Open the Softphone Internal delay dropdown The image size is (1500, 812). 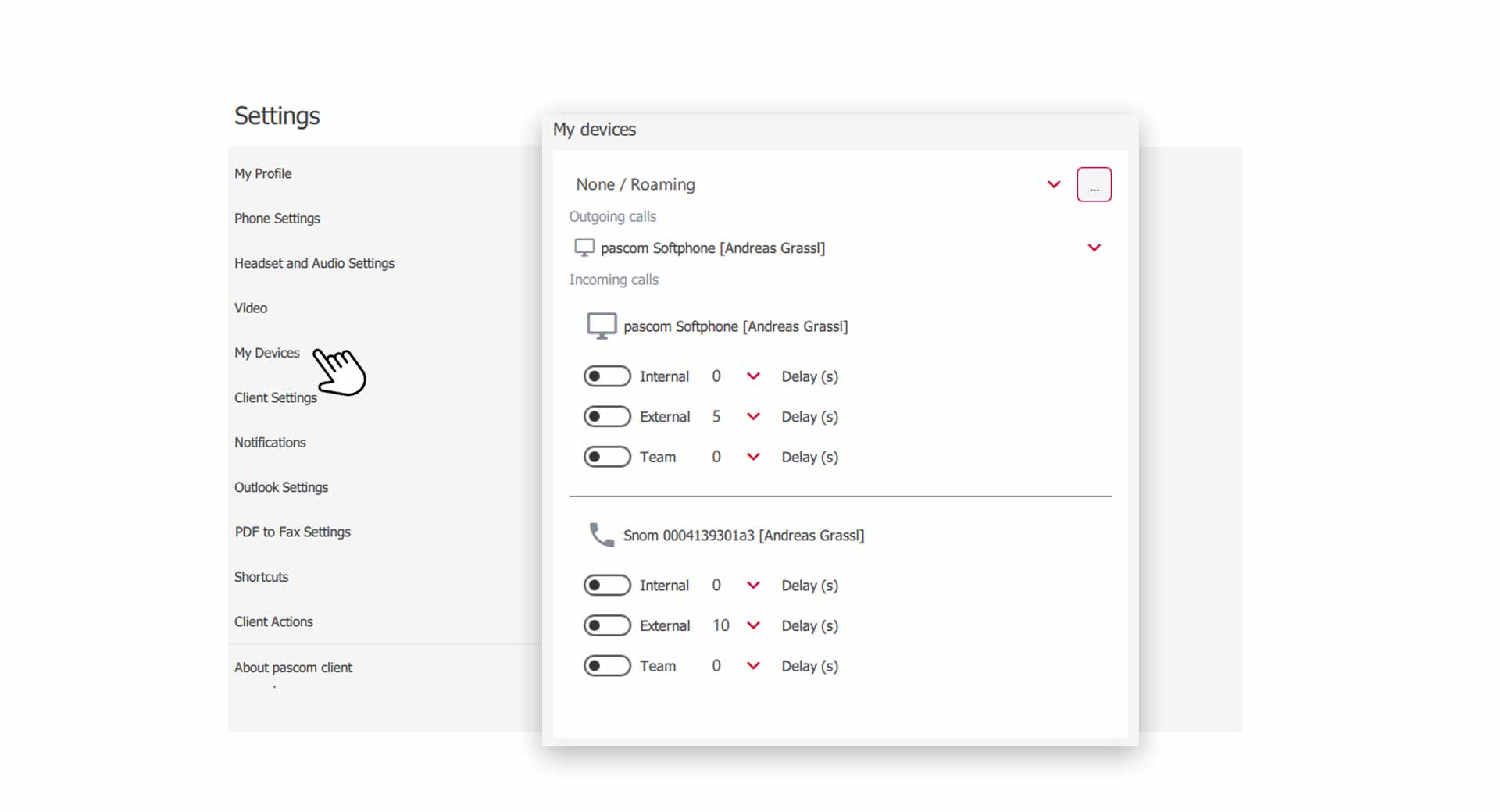753,376
